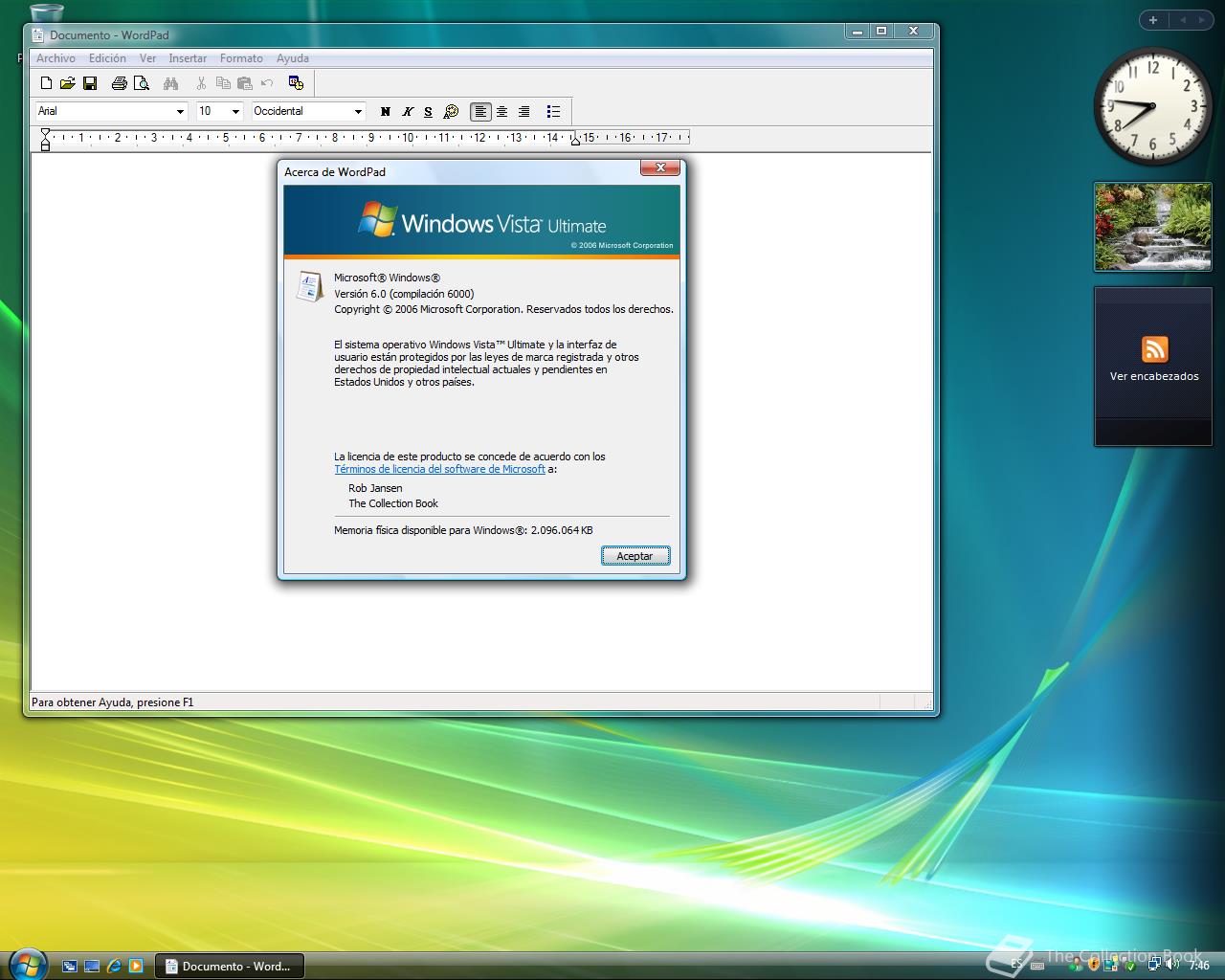Click status bar 'Para obtener Ayuda' text
This screenshot has width=1225, height=980.
(112, 702)
